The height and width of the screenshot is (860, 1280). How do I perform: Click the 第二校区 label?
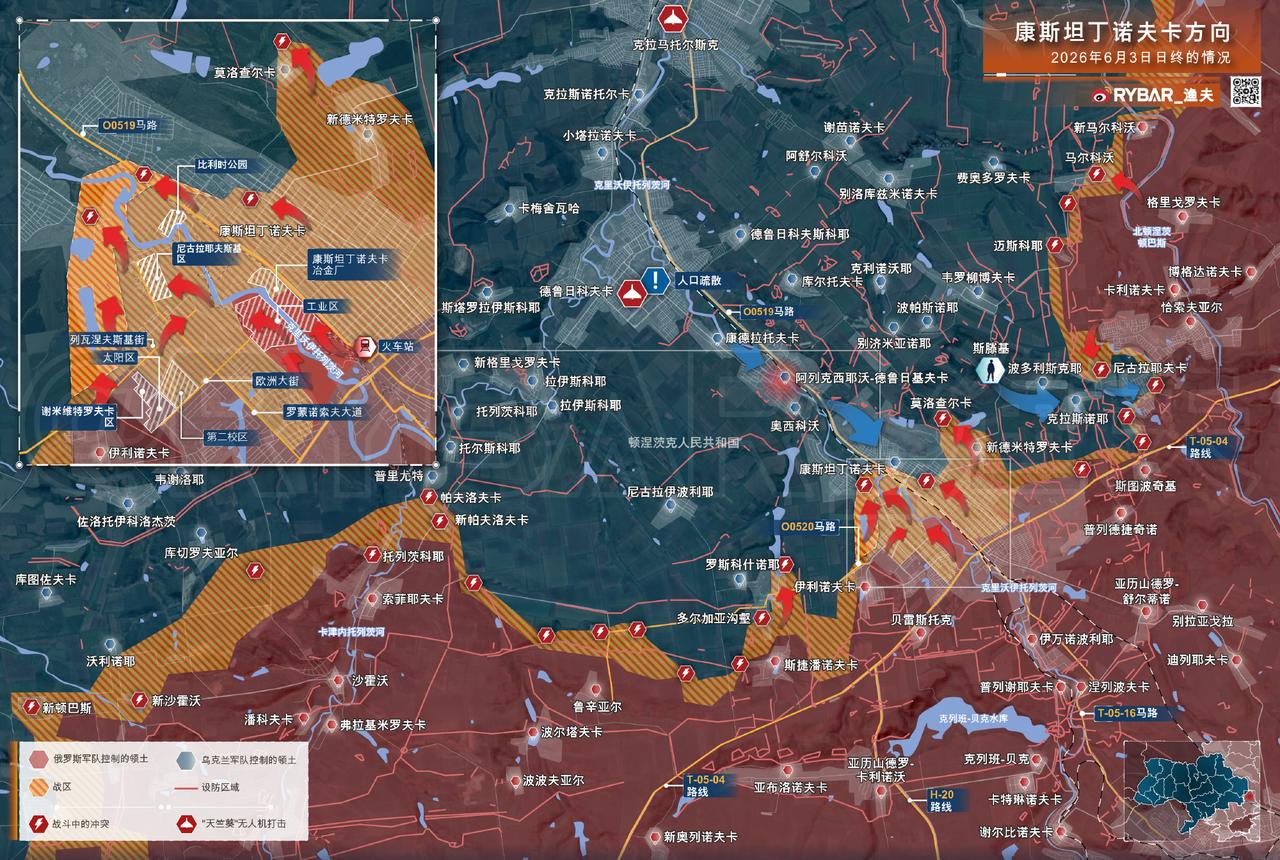pyautogui.click(x=225, y=436)
